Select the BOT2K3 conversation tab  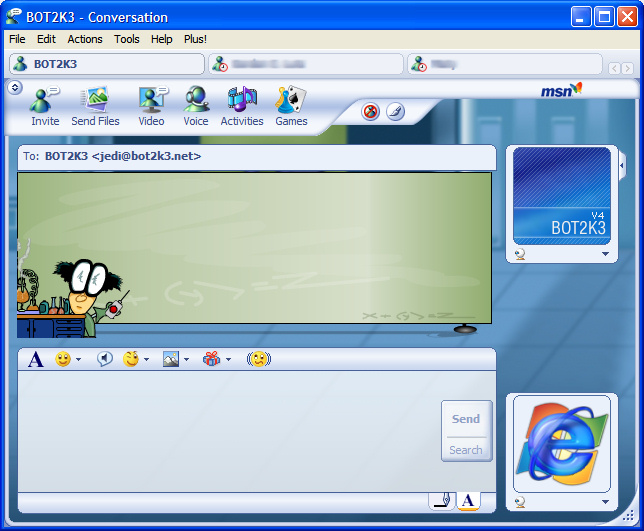(x=105, y=64)
